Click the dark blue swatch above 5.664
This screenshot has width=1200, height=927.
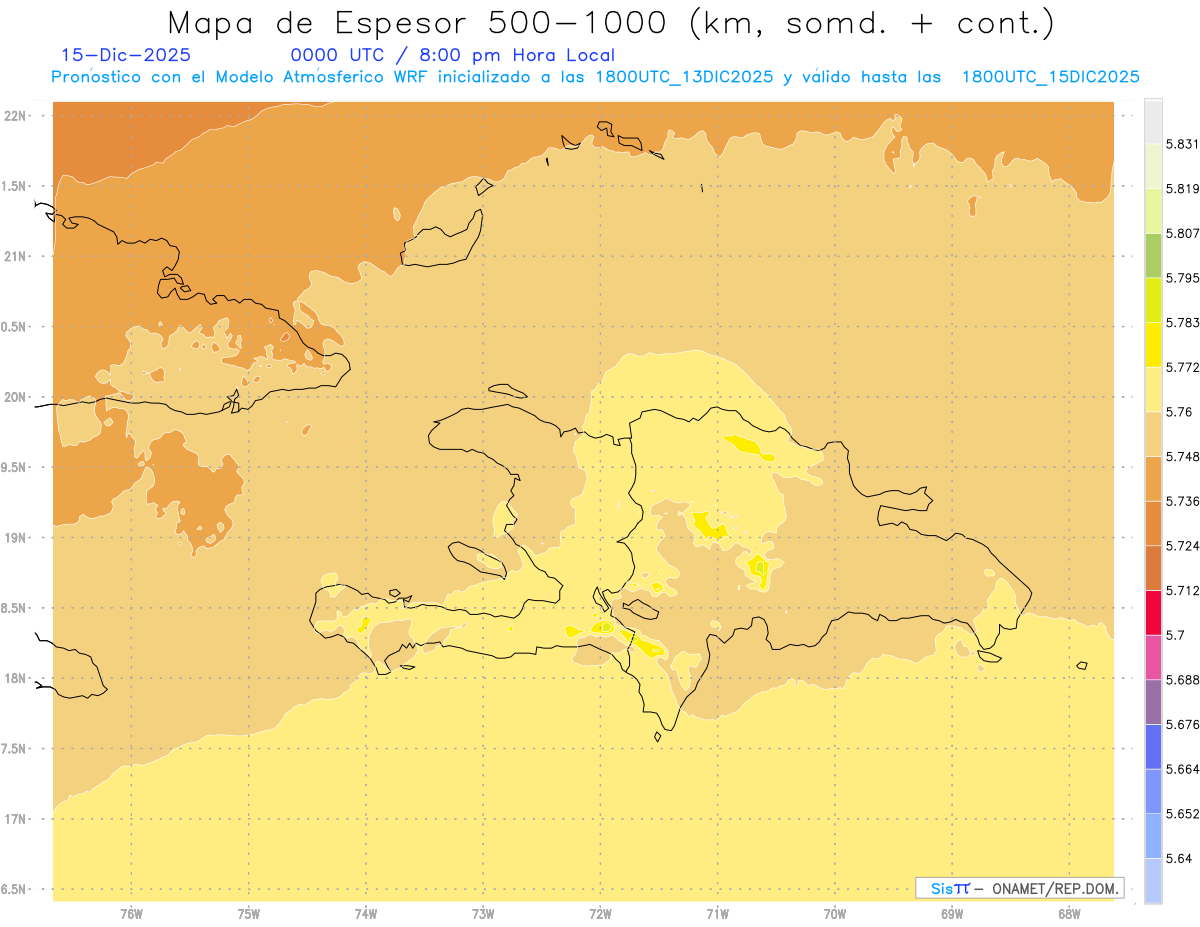click(1153, 747)
